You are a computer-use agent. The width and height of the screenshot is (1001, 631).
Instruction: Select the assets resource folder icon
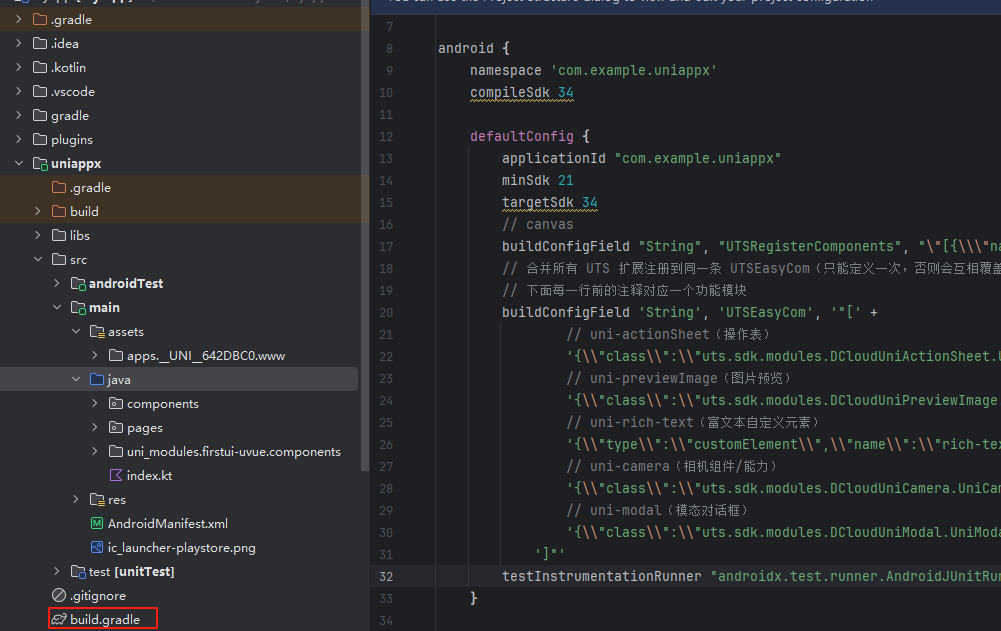click(98, 332)
